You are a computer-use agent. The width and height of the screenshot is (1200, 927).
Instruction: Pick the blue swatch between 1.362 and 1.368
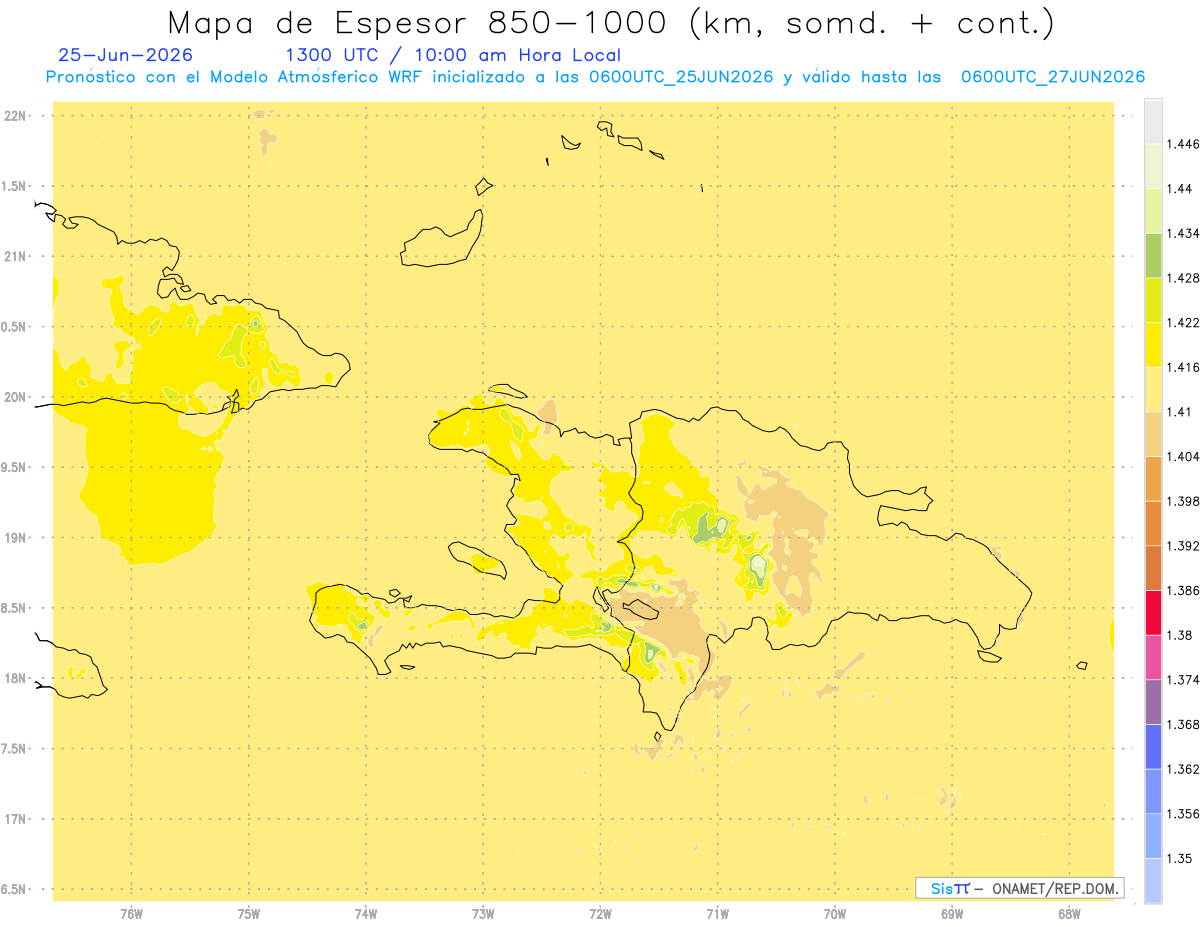(1153, 746)
